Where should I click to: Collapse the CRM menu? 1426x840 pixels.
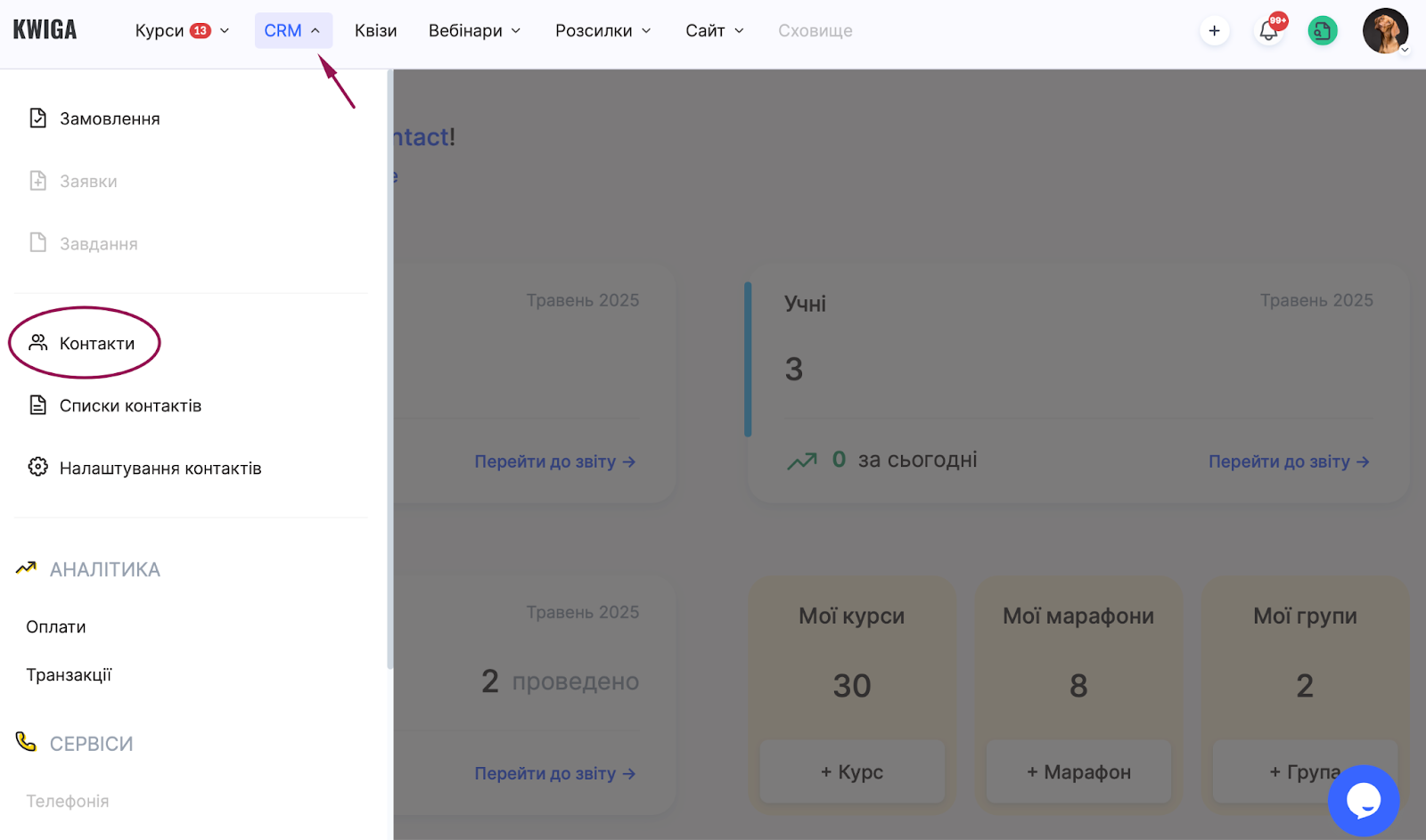(293, 30)
